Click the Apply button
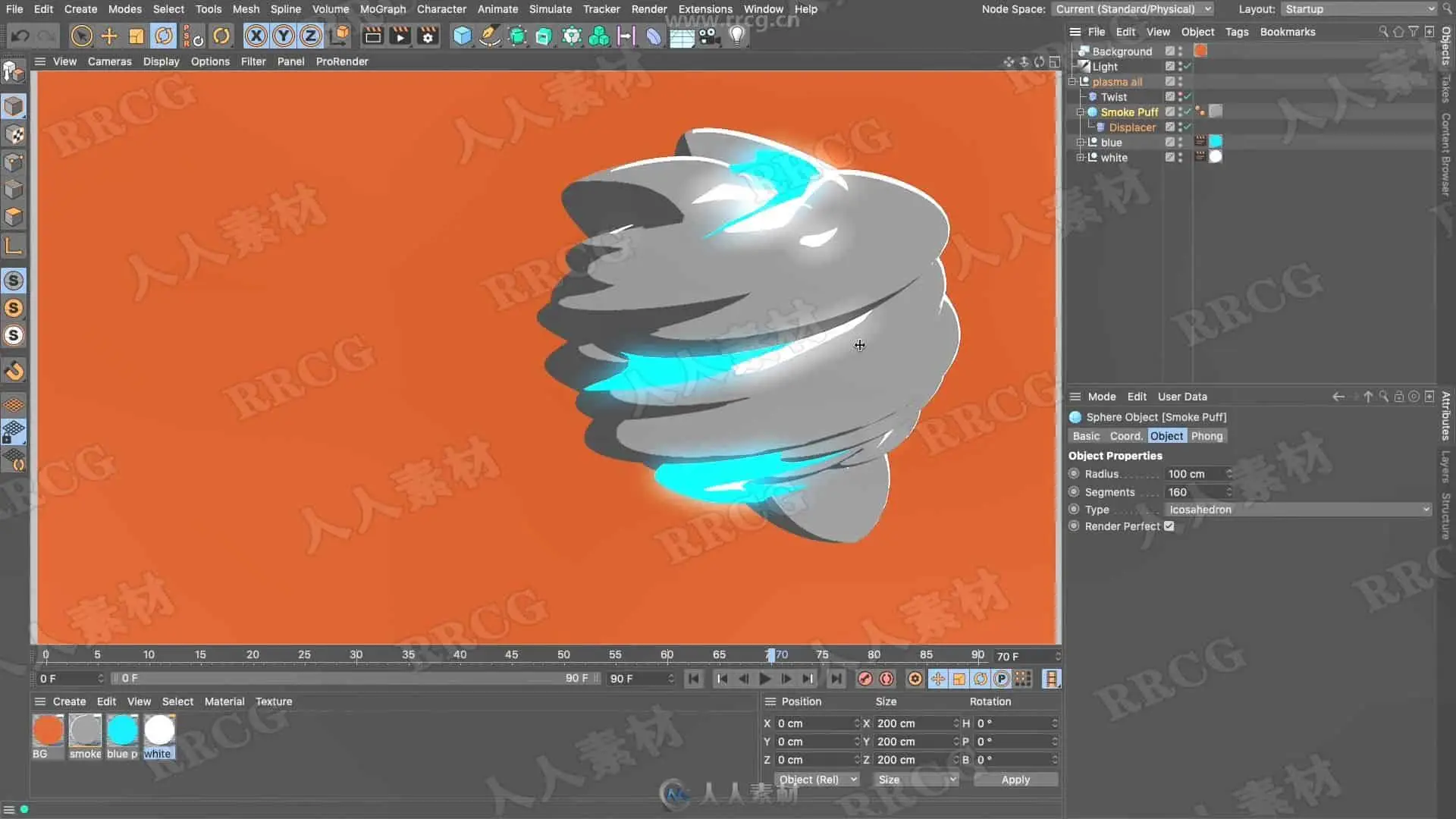 click(x=1015, y=780)
